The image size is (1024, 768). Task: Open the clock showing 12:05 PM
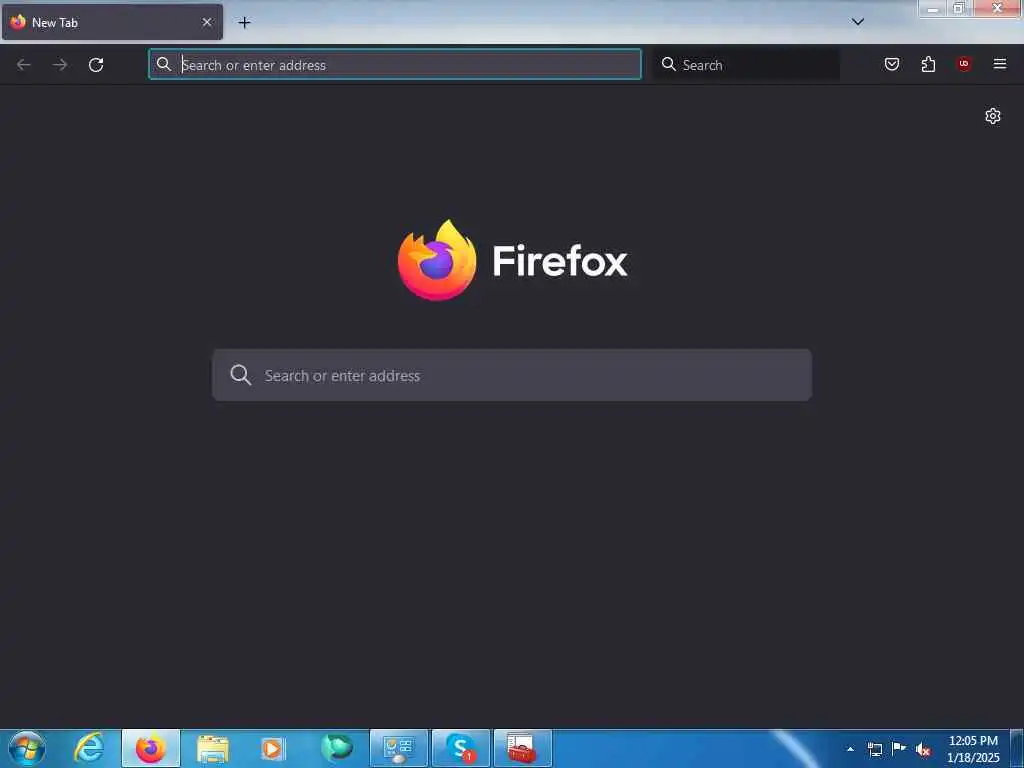coord(973,749)
